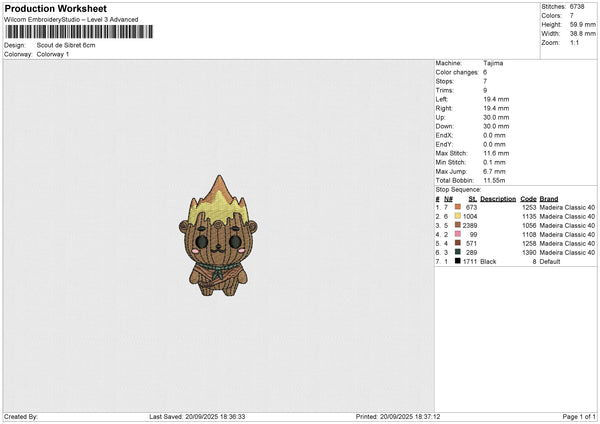The image size is (600, 424).
Task: Click the "Stops:" label
Action: 445,81
